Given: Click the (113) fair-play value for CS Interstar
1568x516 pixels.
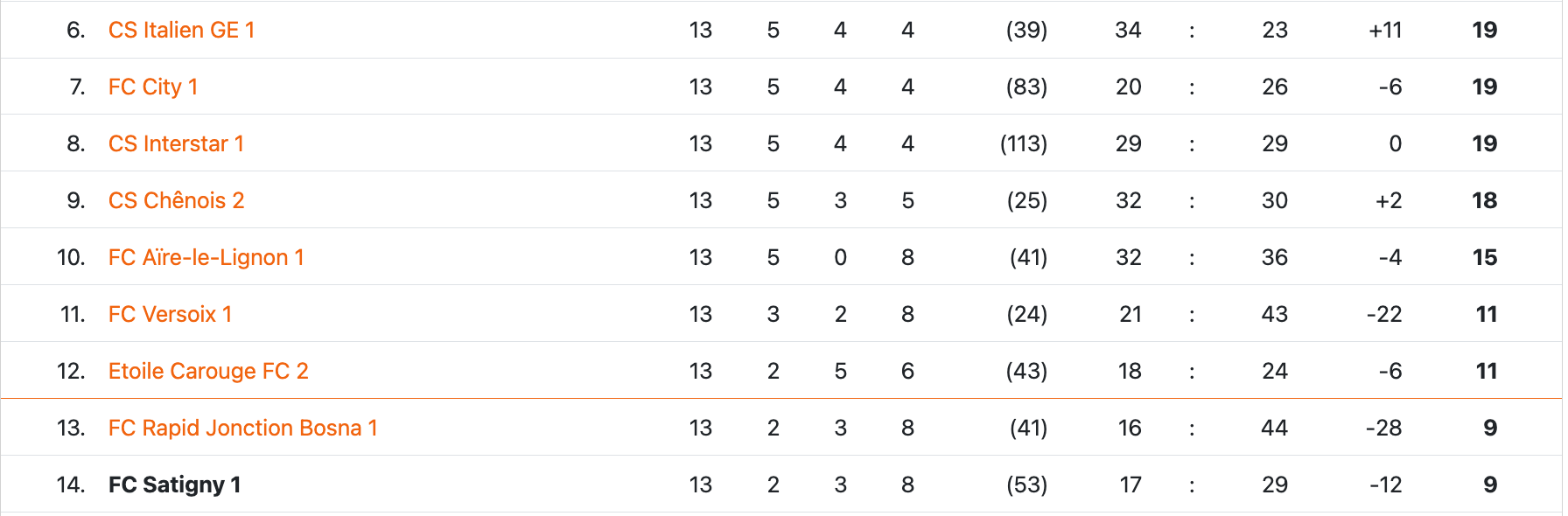Looking at the screenshot, I should tap(1024, 143).
